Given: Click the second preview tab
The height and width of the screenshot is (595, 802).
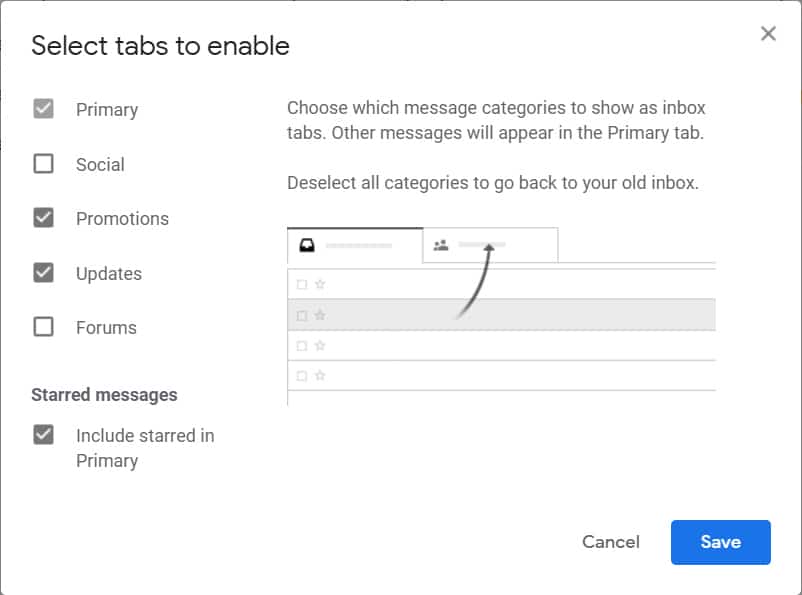Looking at the screenshot, I should [x=490, y=246].
